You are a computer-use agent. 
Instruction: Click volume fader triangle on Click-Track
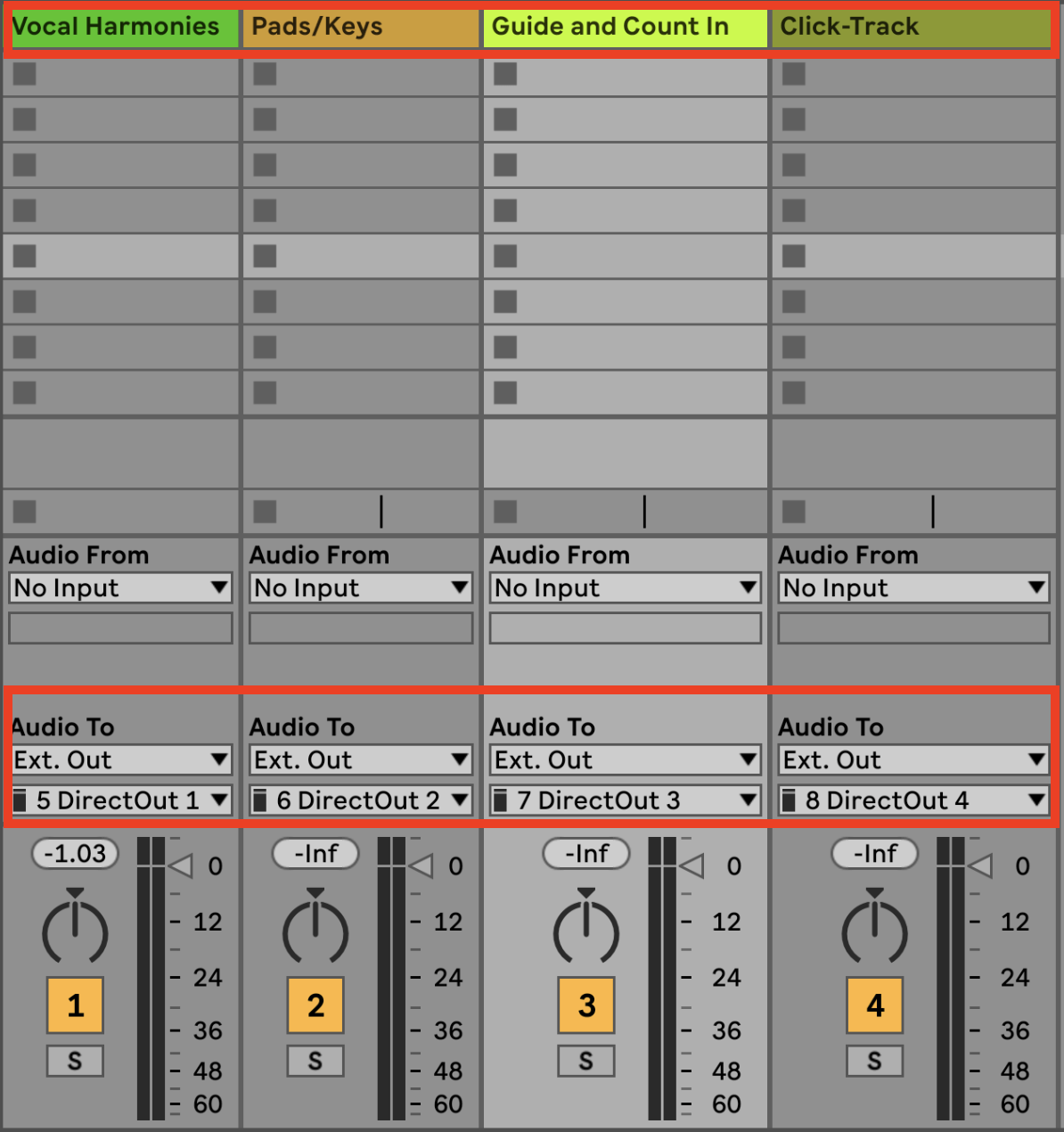click(980, 865)
